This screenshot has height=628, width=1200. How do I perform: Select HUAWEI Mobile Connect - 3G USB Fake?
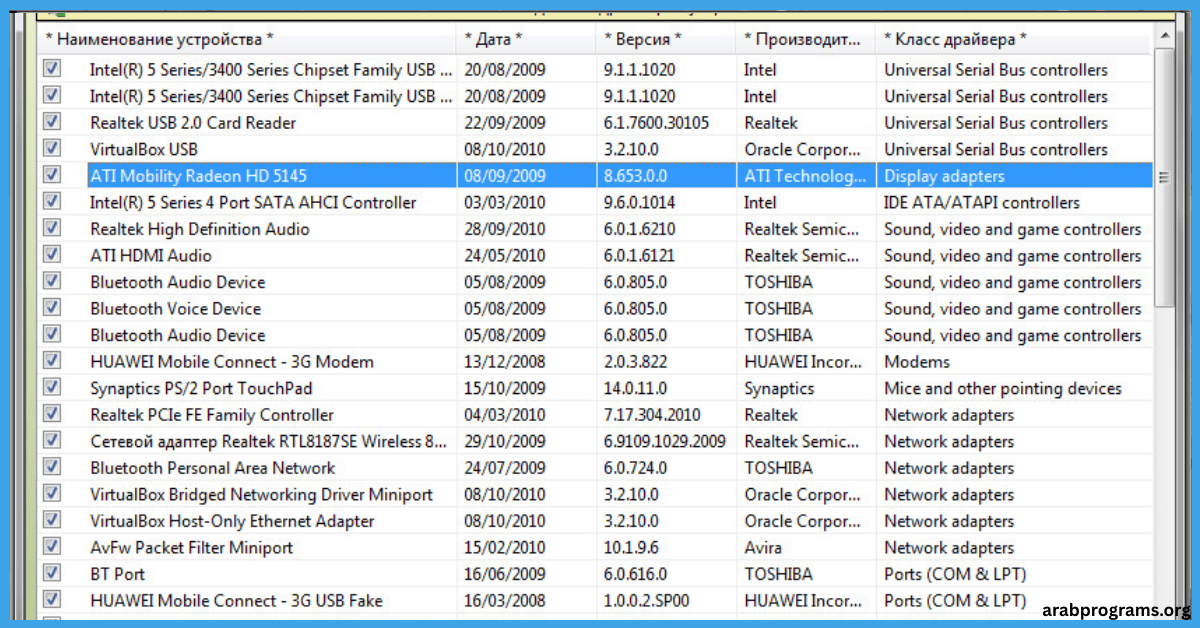(x=236, y=600)
